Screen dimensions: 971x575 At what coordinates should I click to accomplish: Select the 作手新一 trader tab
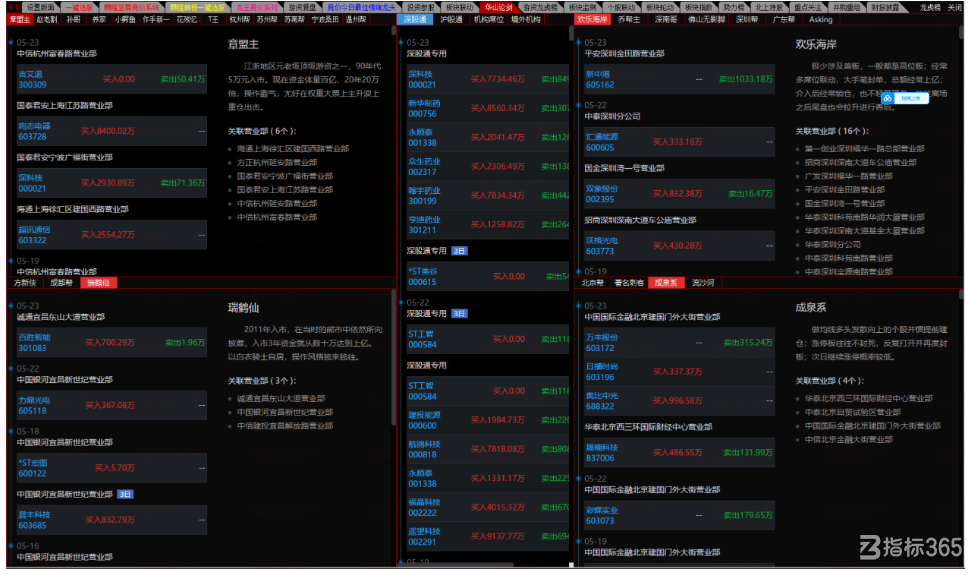click(156, 19)
